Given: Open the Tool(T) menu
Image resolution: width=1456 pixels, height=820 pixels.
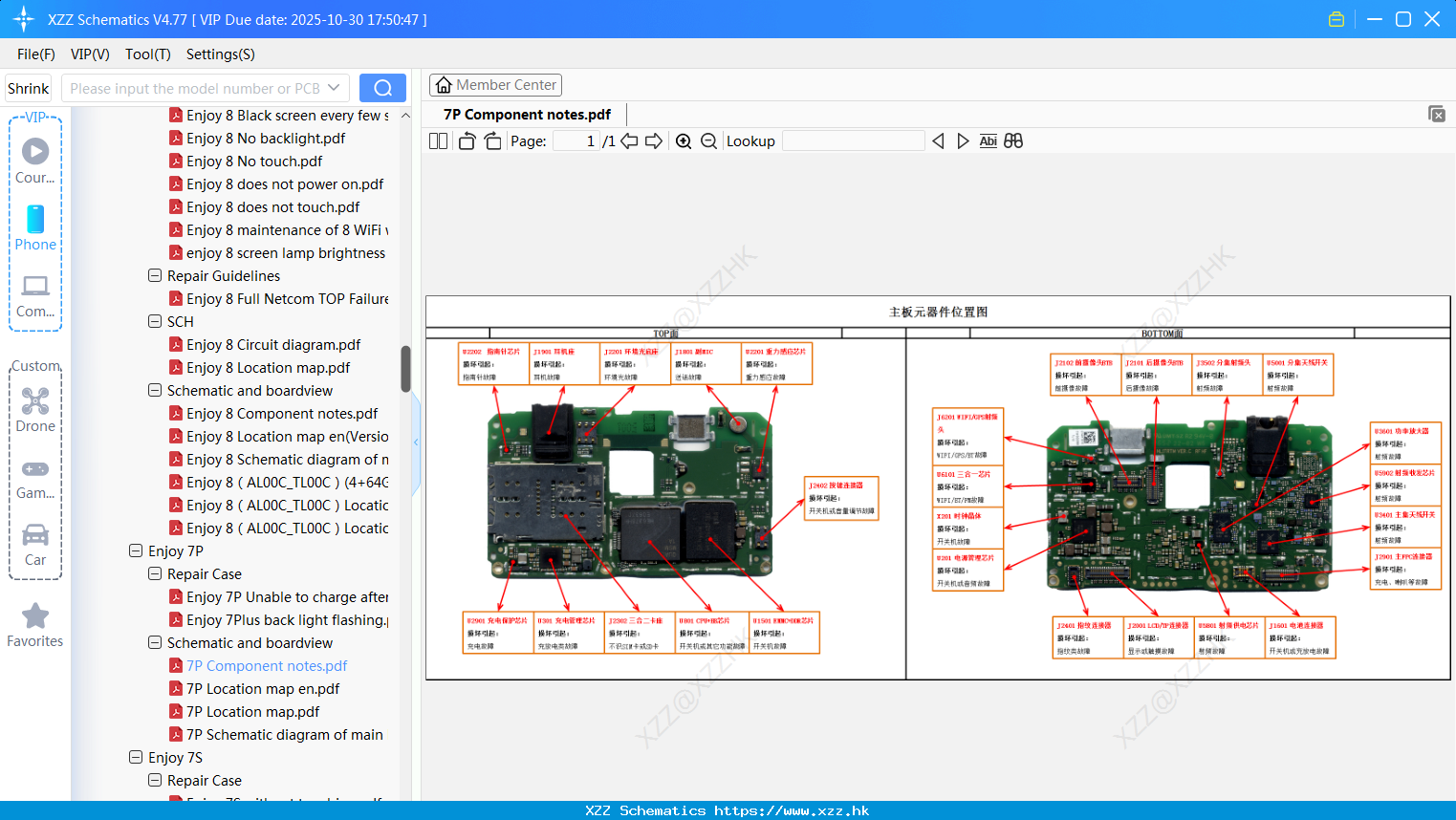Looking at the screenshot, I should point(148,54).
